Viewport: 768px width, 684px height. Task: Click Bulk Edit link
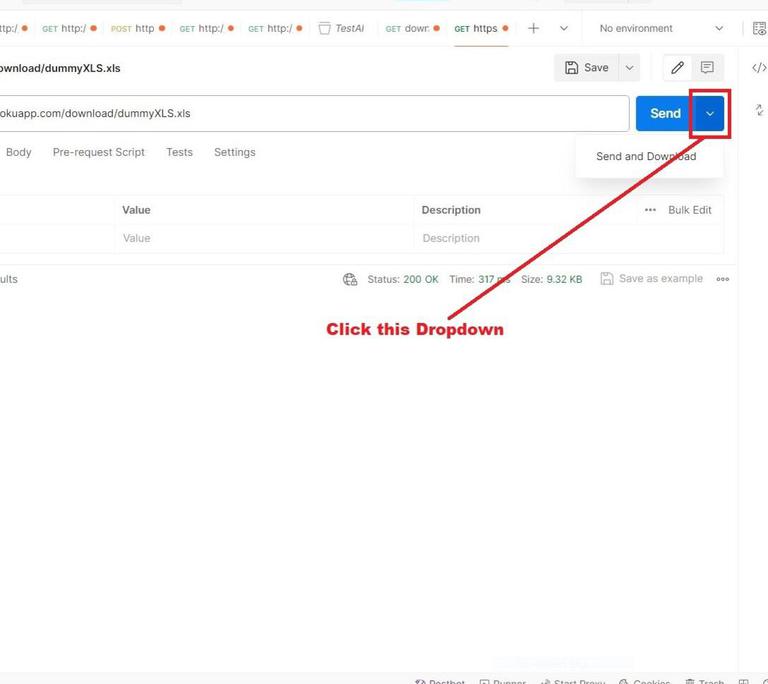coord(690,210)
